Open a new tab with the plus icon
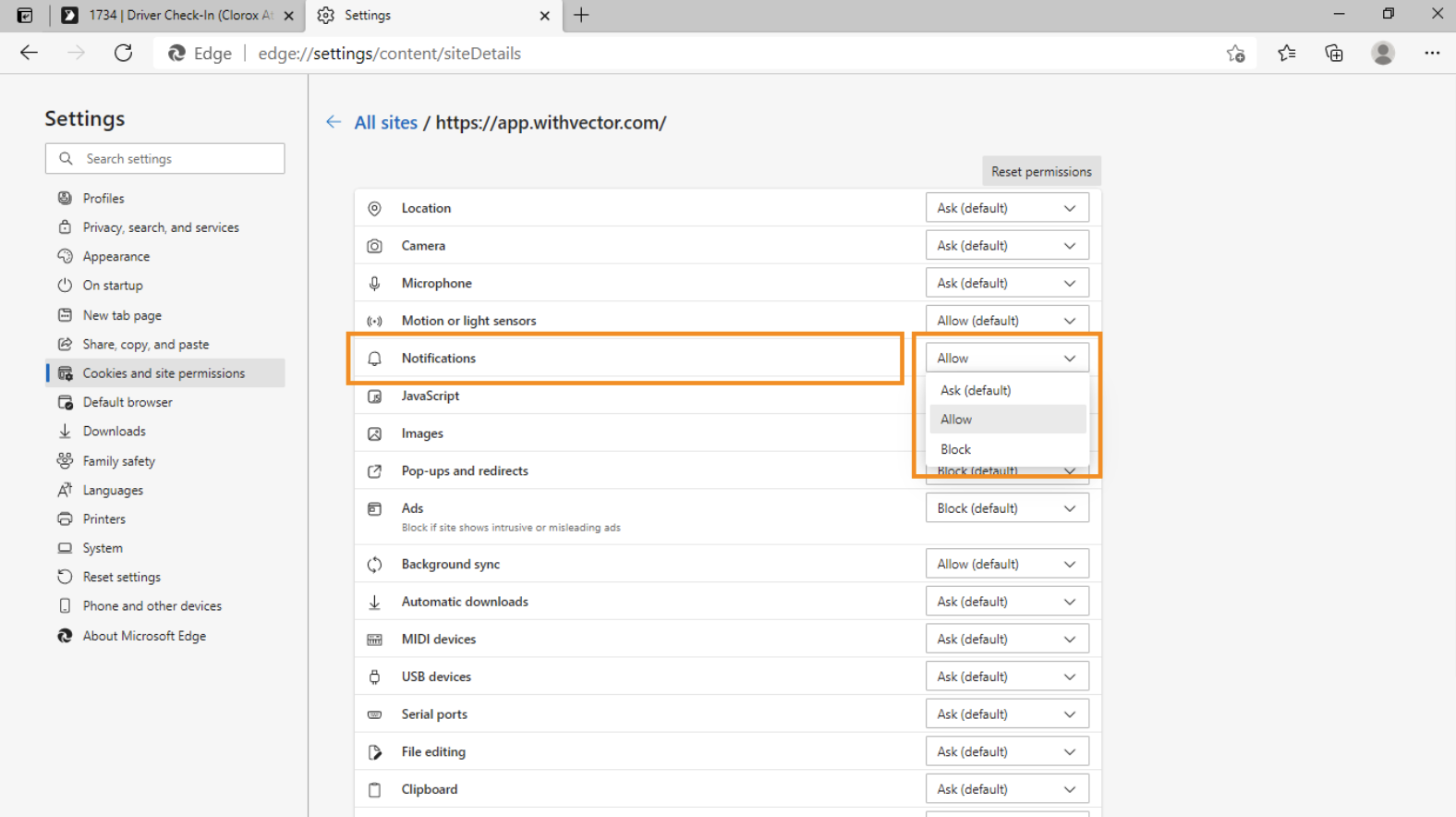The image size is (1456, 817). 581,15
